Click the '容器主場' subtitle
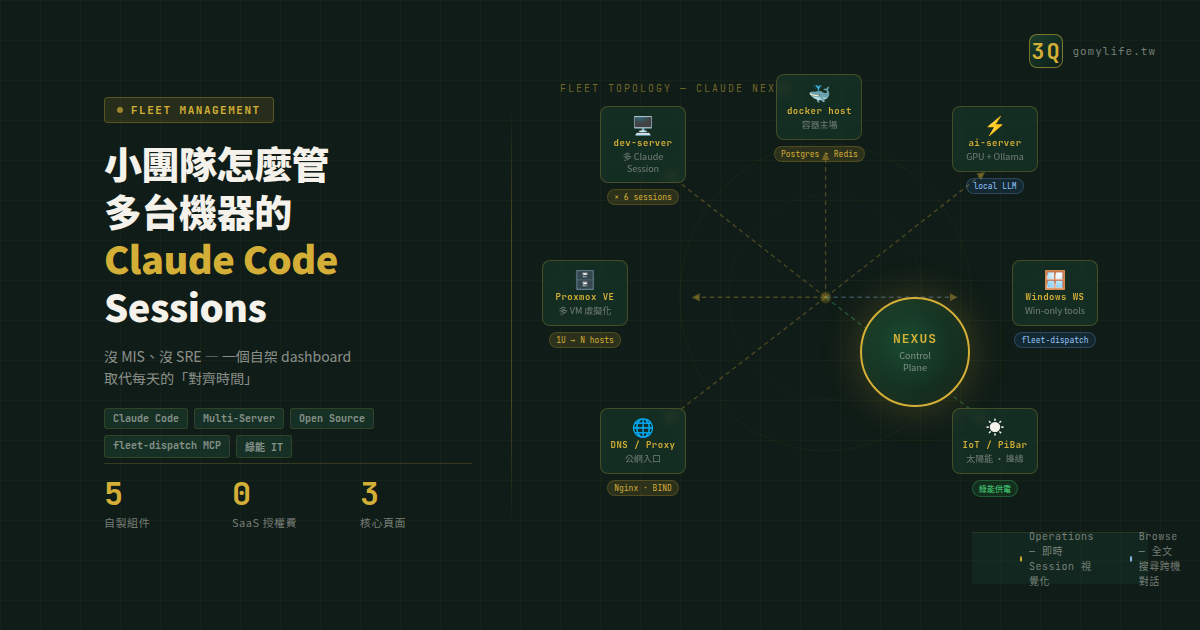This screenshot has width=1200, height=630. click(819, 125)
